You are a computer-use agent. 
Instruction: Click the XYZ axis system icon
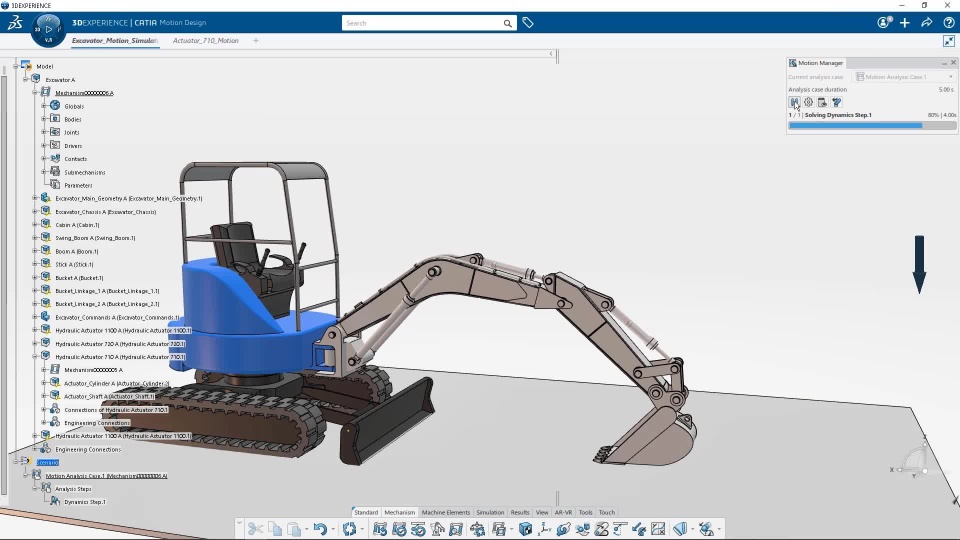tap(544, 529)
